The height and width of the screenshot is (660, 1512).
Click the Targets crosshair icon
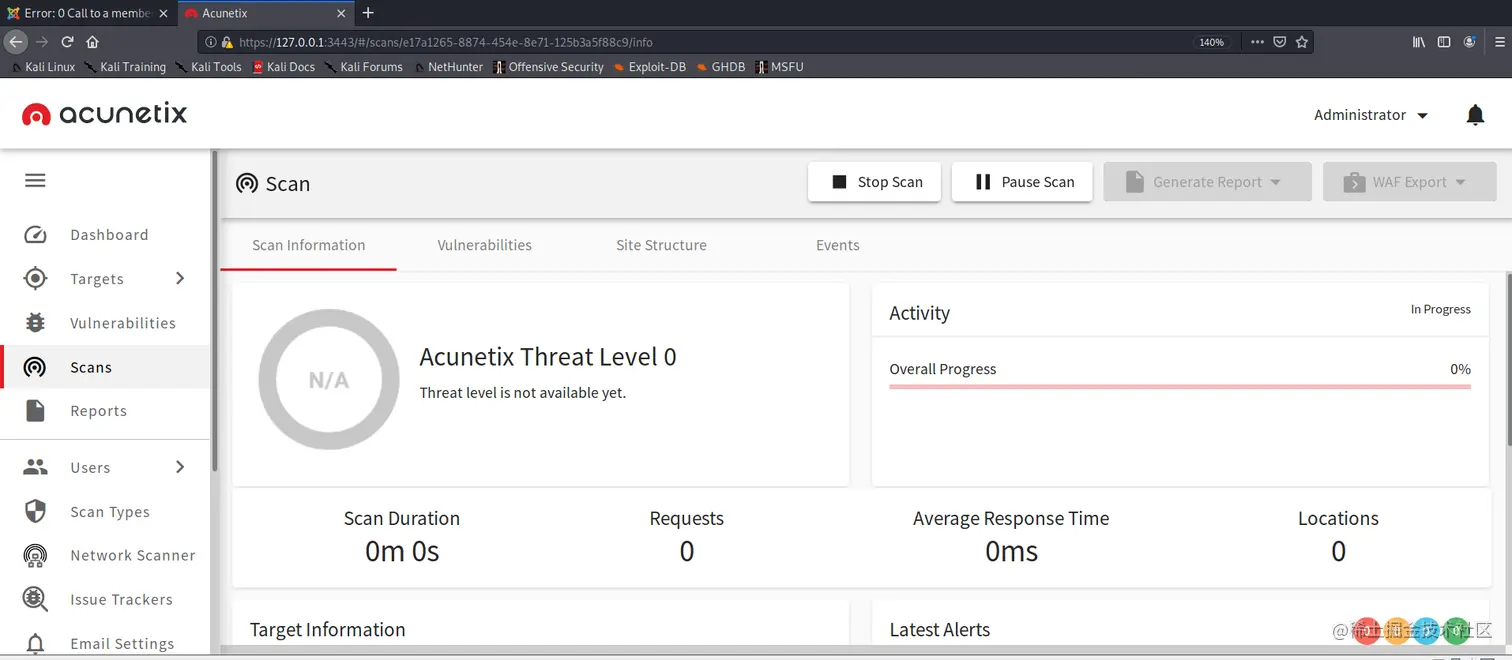click(35, 279)
